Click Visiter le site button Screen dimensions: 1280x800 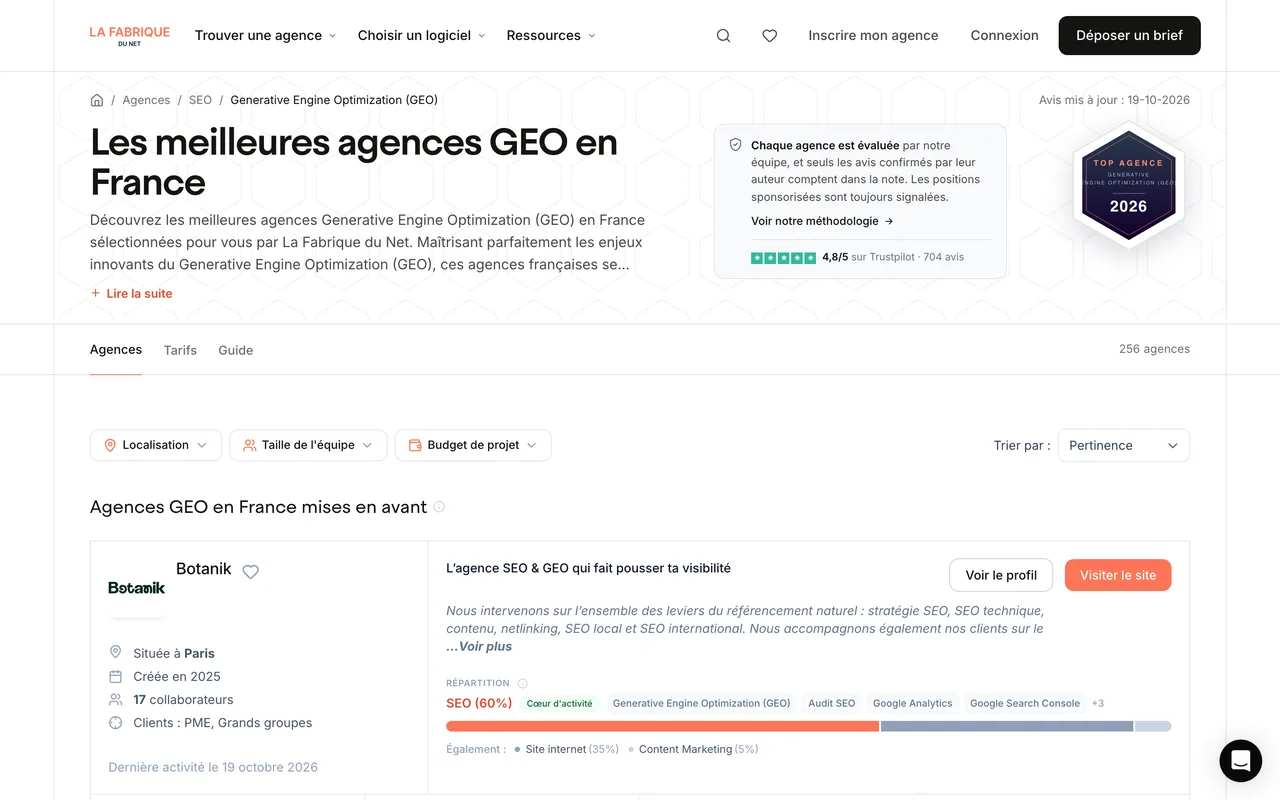tap(1118, 575)
